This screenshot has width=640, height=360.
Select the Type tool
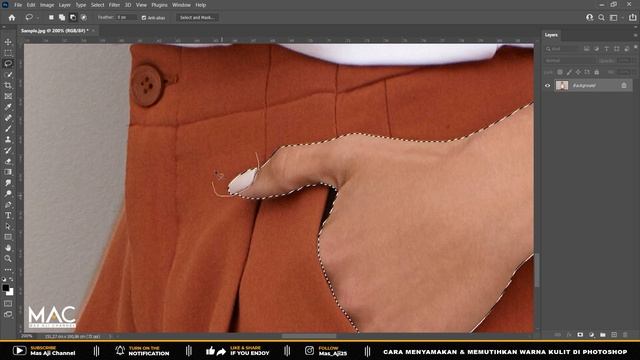tap(8, 215)
